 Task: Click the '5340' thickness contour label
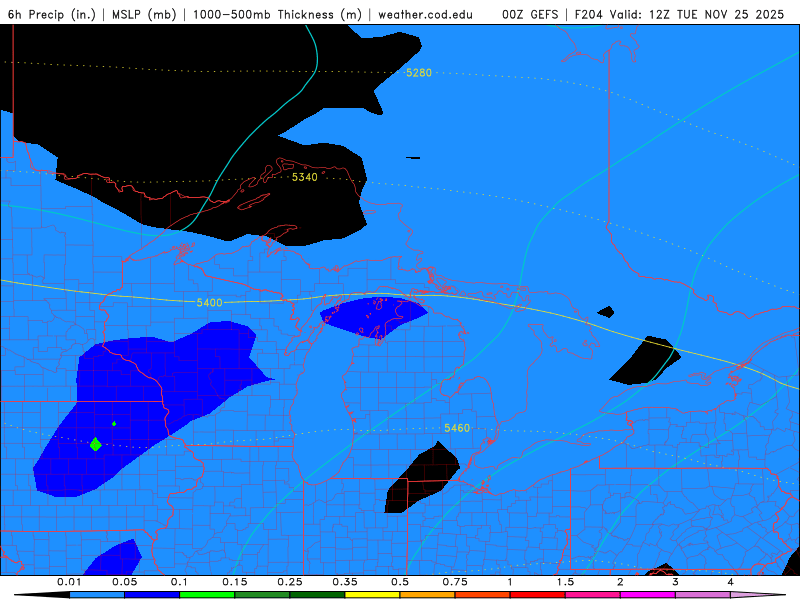pyautogui.click(x=305, y=177)
